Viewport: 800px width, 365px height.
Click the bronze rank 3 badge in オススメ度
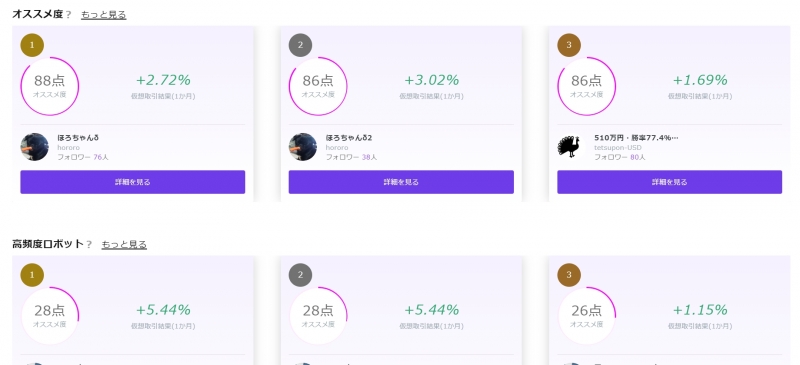569,45
